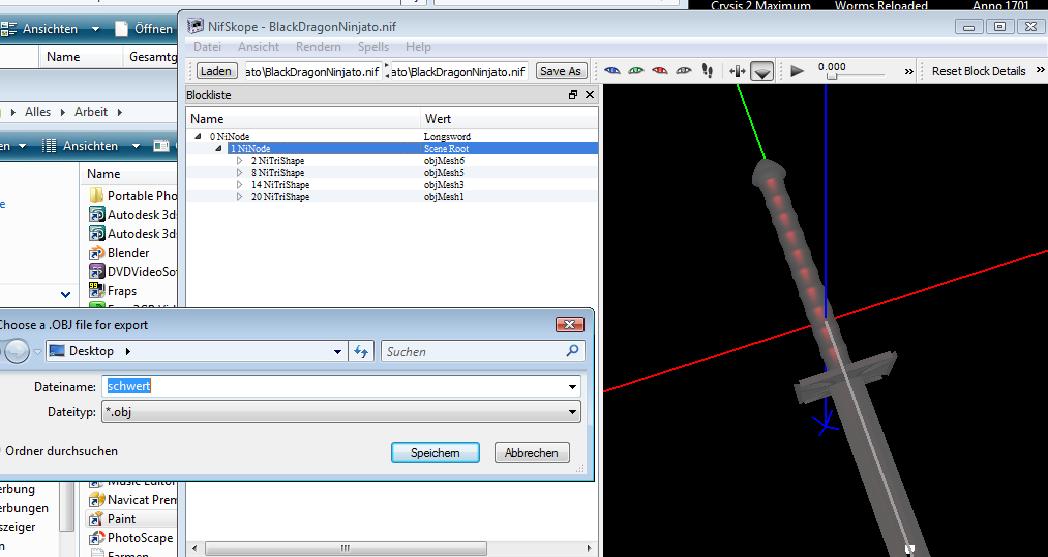Open the Rendern menu
1048x557 pixels.
tap(318, 47)
